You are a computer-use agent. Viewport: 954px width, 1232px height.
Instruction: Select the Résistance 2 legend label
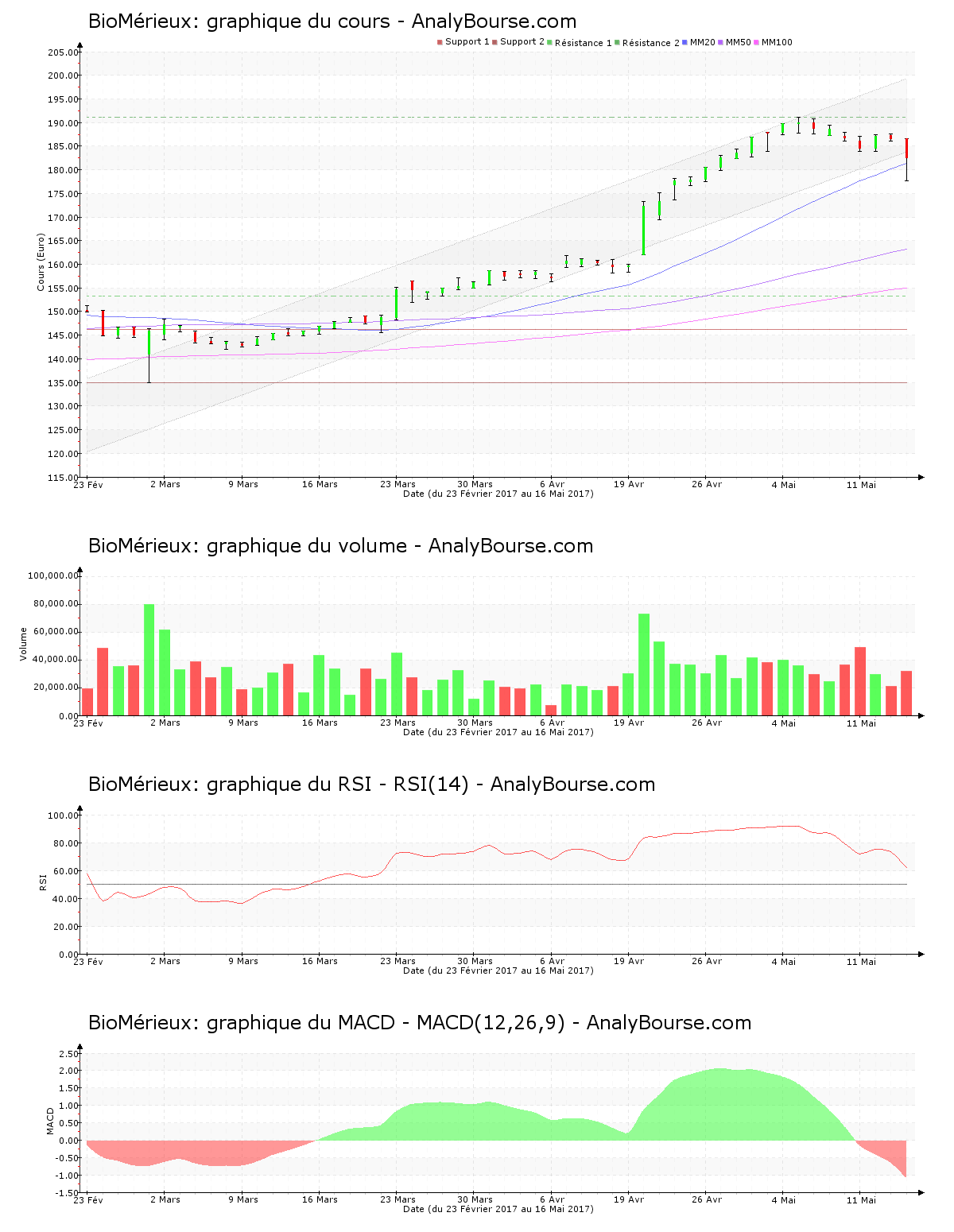click(x=651, y=43)
